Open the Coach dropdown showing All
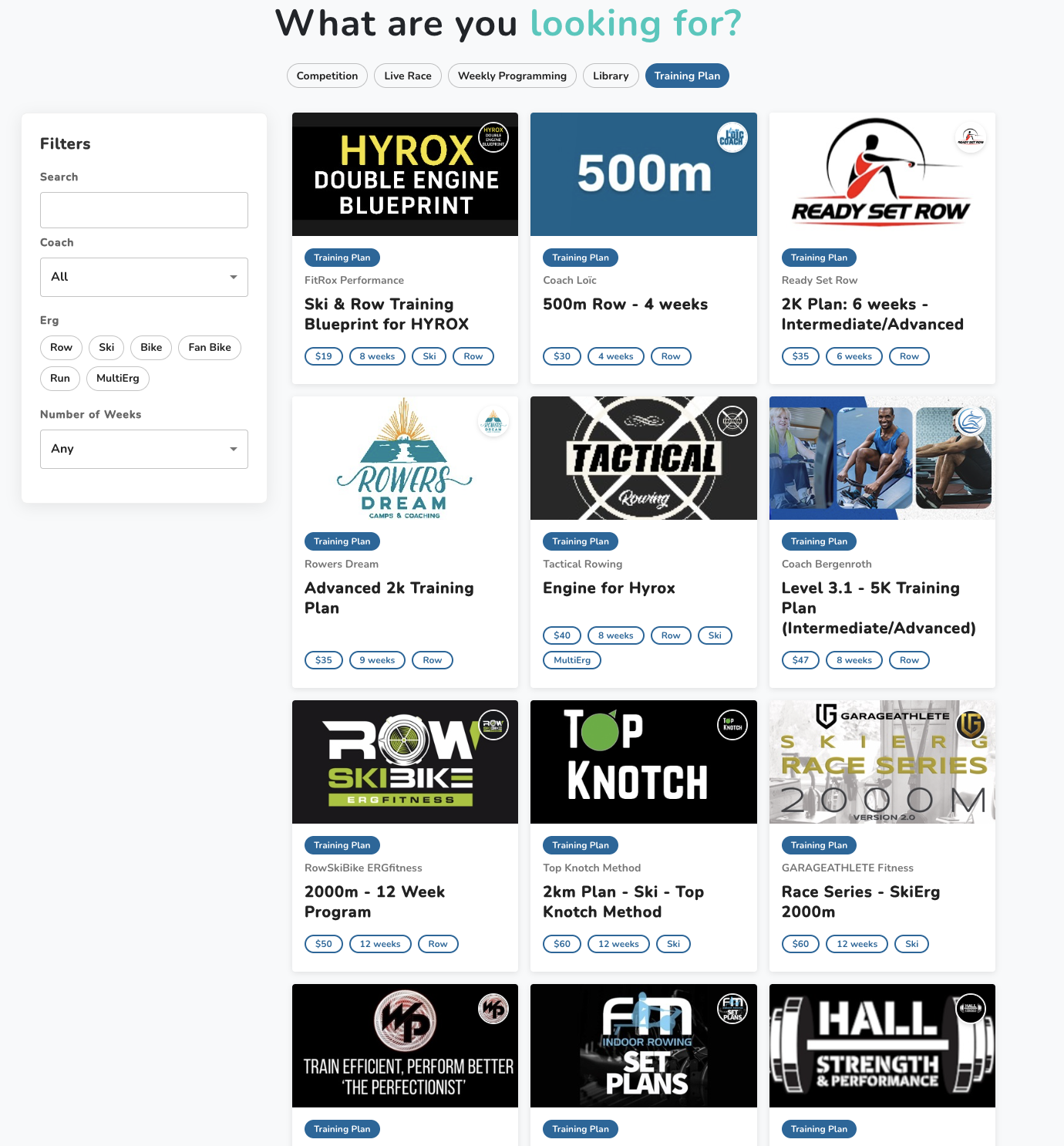 pos(144,277)
